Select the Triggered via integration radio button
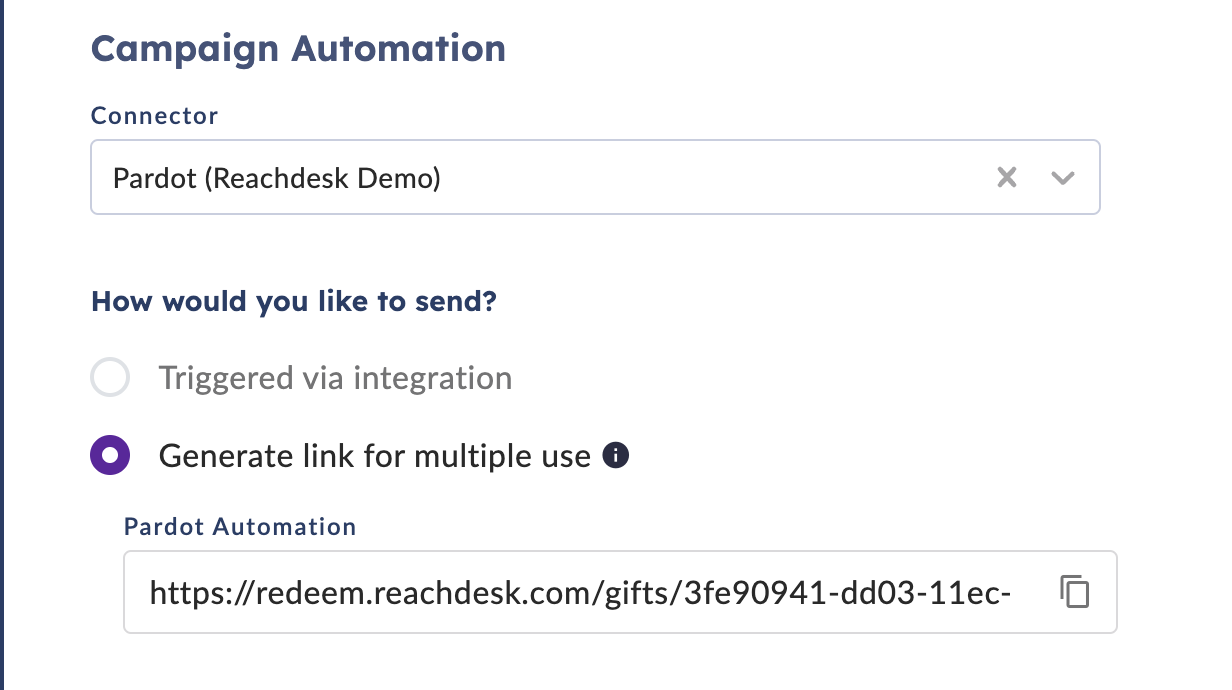Viewport: 1232px width, 690px height. [x=110, y=378]
